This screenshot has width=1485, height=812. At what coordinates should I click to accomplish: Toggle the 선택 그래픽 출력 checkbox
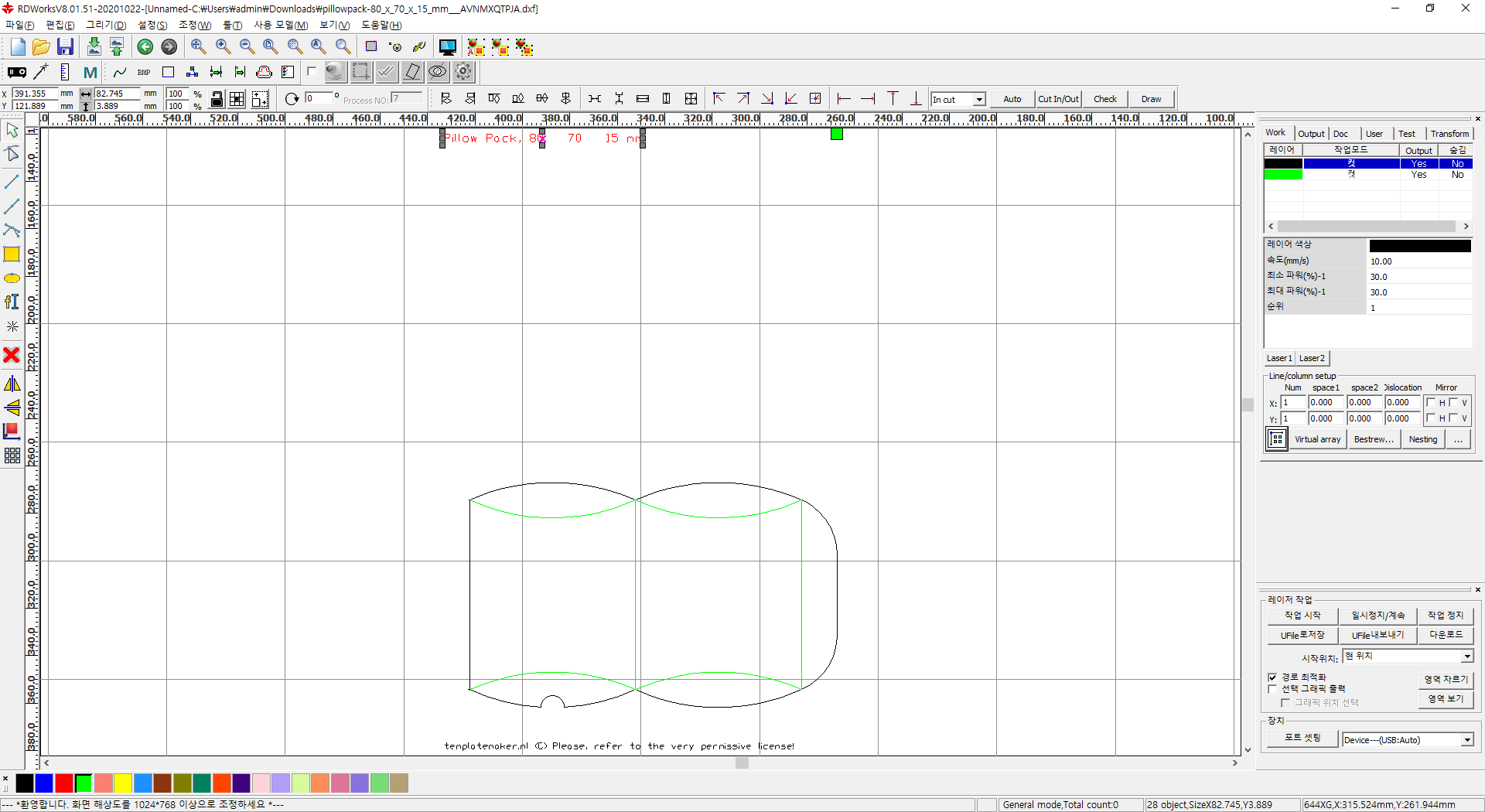(x=1272, y=689)
